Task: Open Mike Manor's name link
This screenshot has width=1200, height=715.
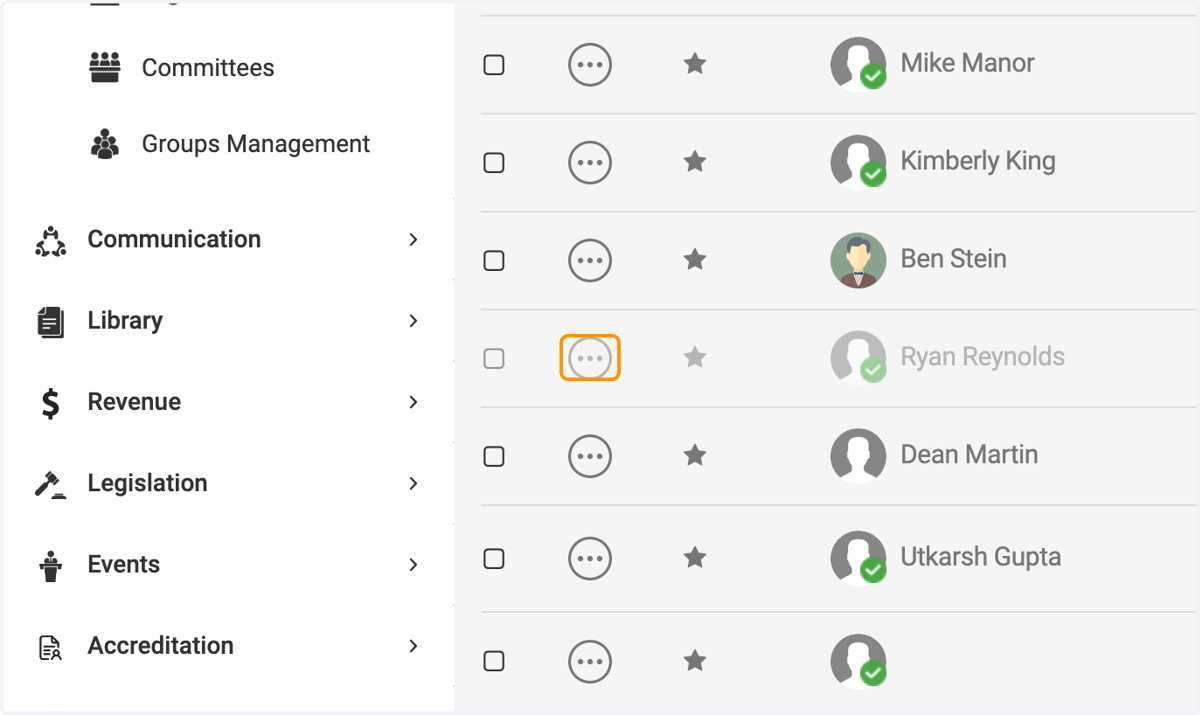Action: tap(967, 63)
